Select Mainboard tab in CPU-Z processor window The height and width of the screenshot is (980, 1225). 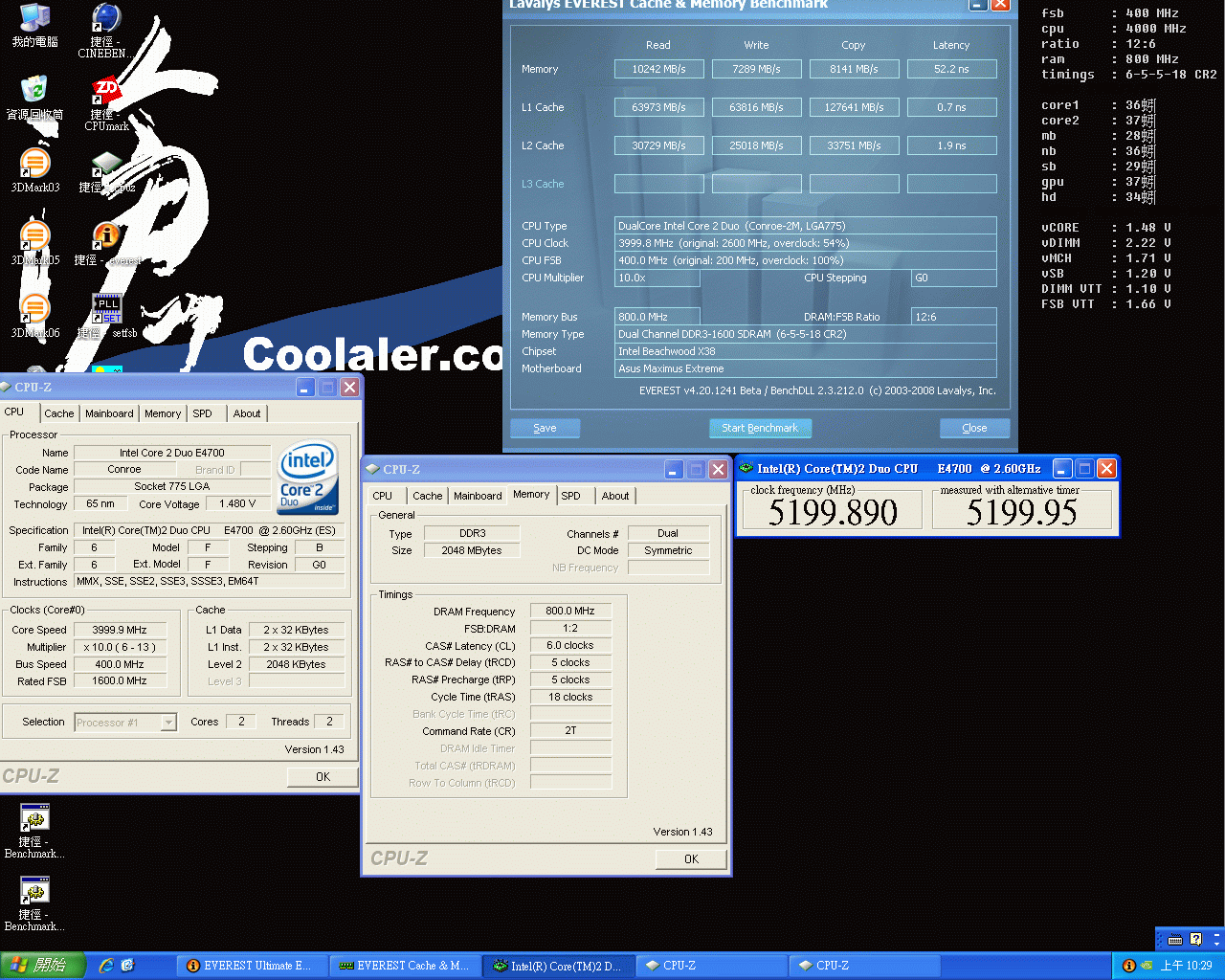109,413
